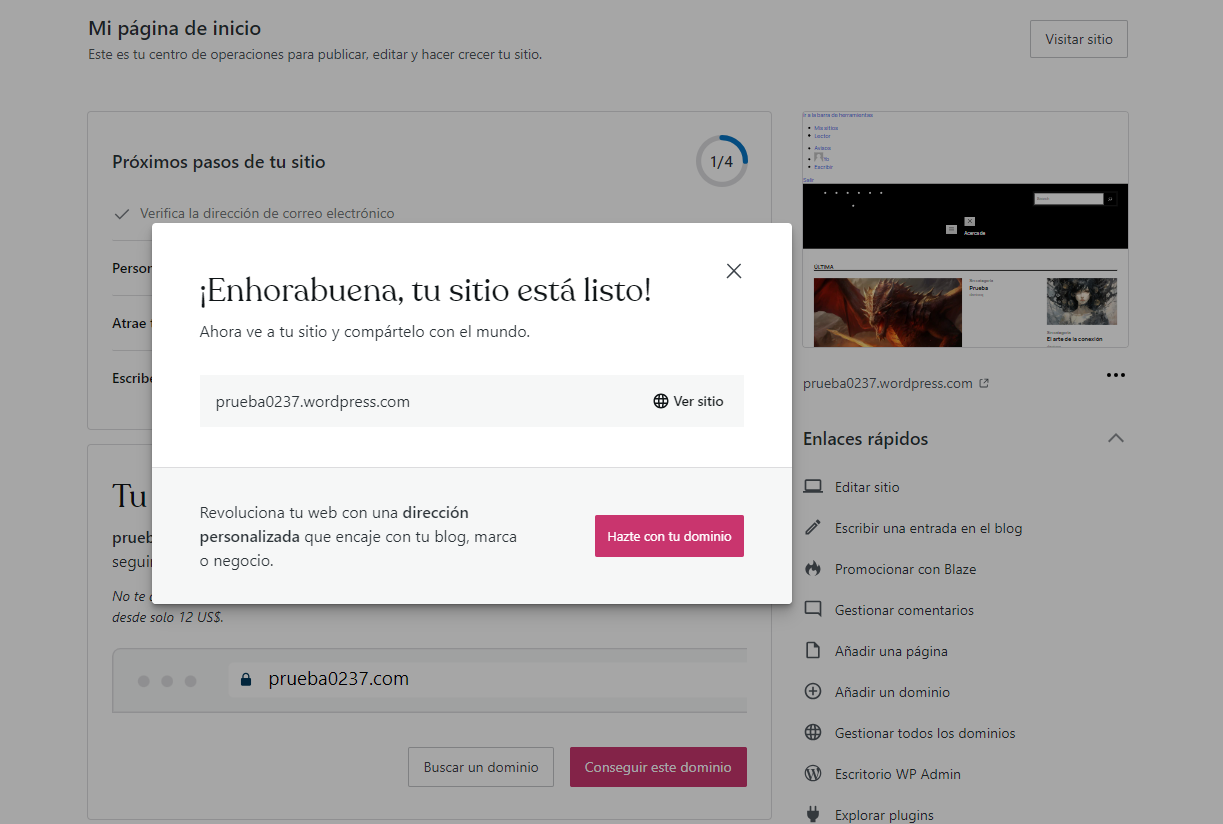Open the Visitar sitio button
This screenshot has width=1223, height=824.
pyautogui.click(x=1079, y=39)
